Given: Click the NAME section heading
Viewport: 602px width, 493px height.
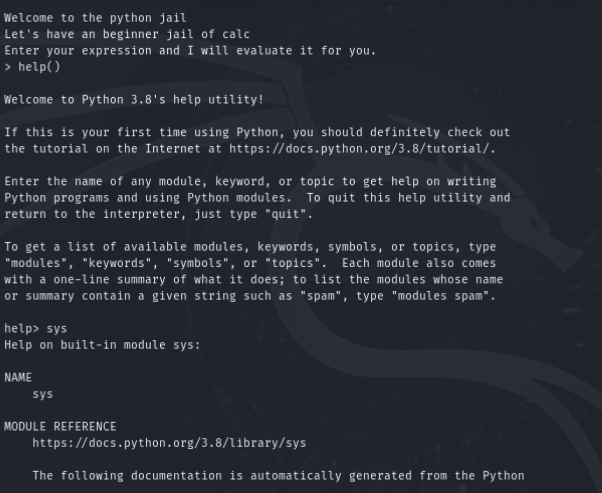Looking at the screenshot, I should (x=18, y=378).
